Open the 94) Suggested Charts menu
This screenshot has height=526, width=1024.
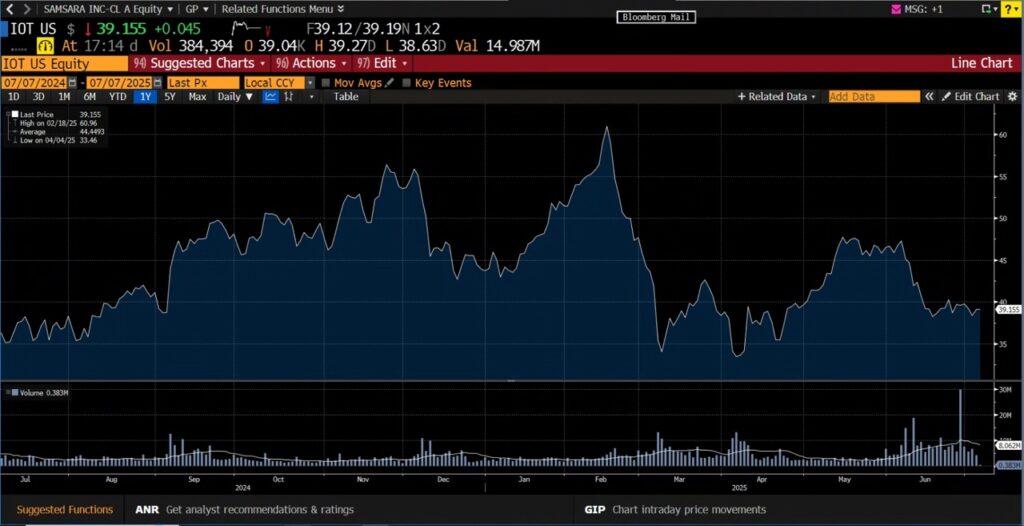pos(200,63)
